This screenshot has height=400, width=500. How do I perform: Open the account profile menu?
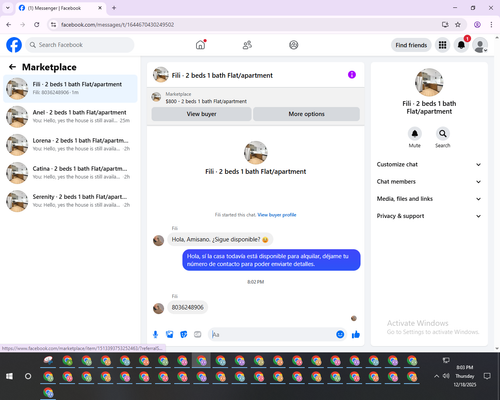point(480,45)
